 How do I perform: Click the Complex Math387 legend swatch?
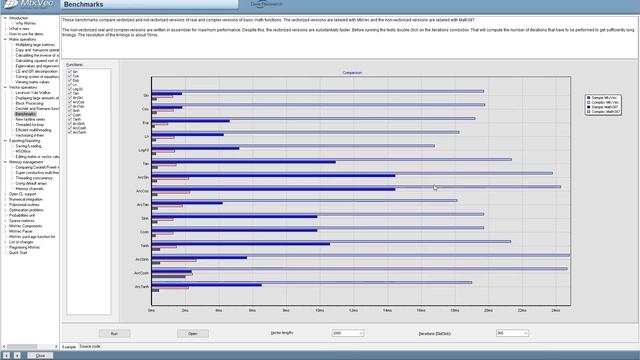589,111
